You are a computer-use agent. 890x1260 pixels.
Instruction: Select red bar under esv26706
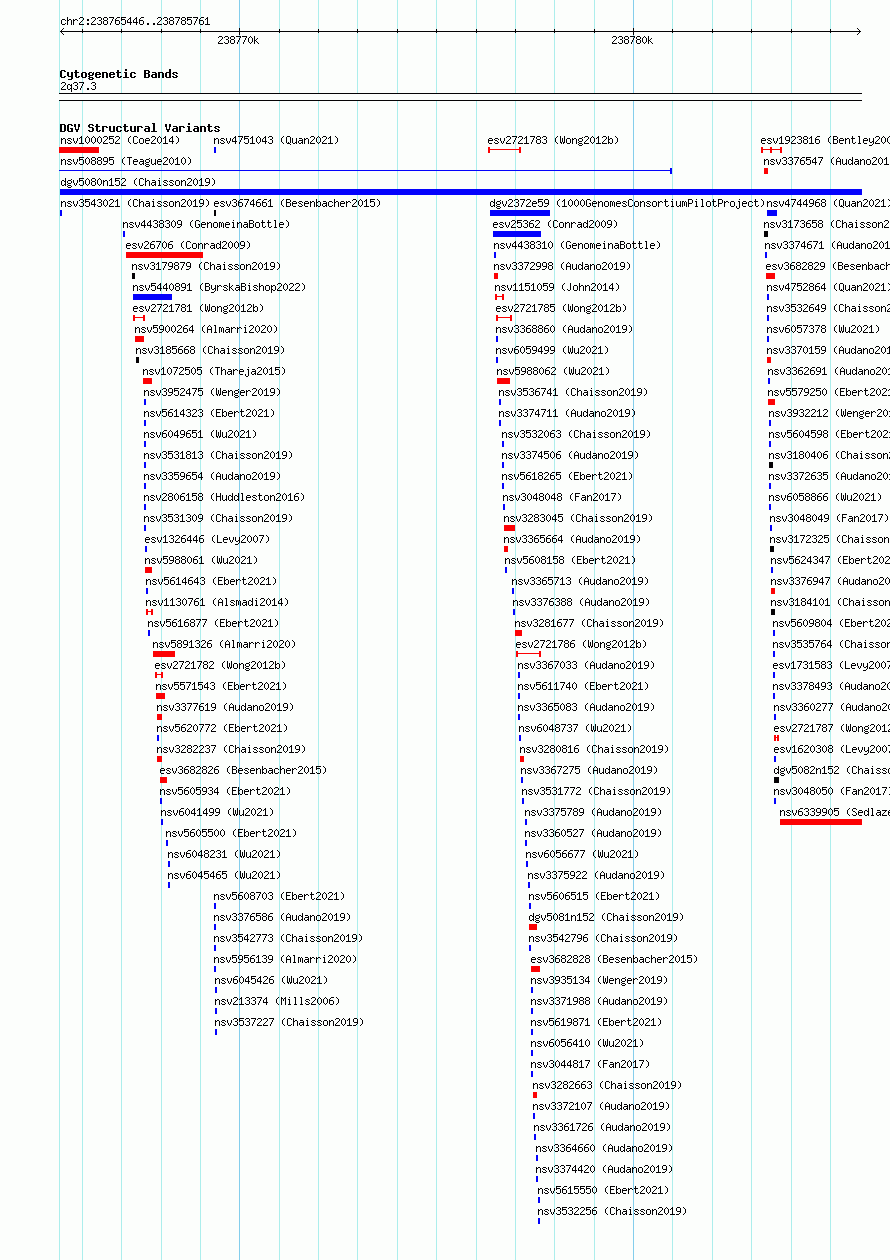(164, 255)
